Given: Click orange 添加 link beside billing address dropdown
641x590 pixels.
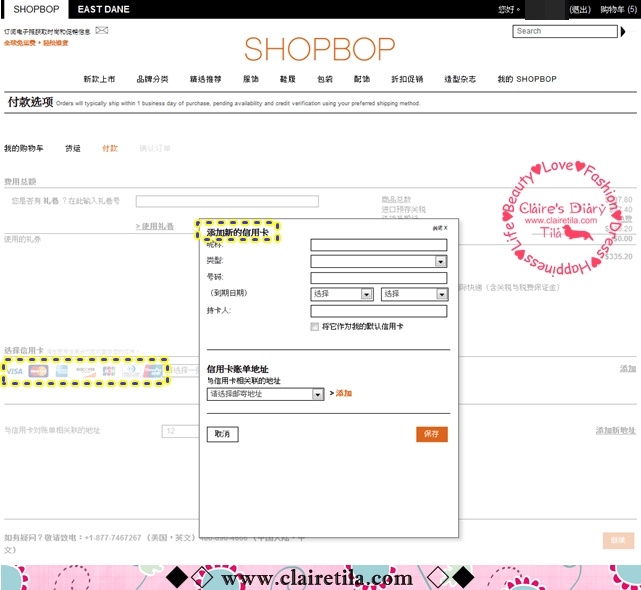Looking at the screenshot, I should click(344, 394).
